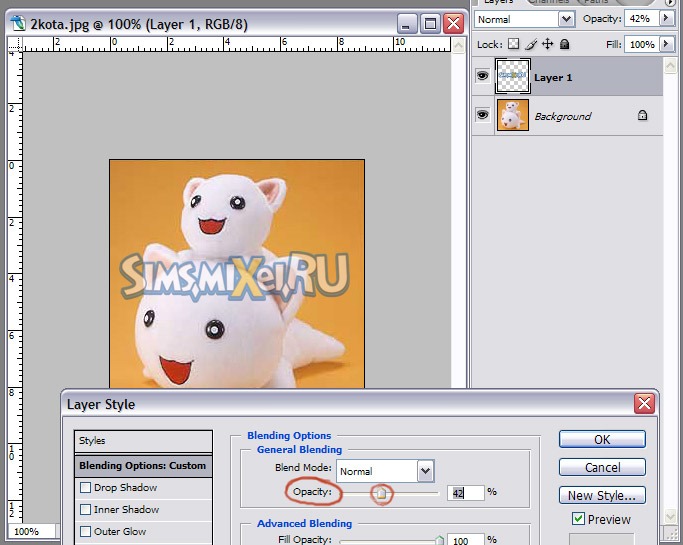
Task: Select the Styles entry in Layer Style
Action: click(x=144, y=441)
